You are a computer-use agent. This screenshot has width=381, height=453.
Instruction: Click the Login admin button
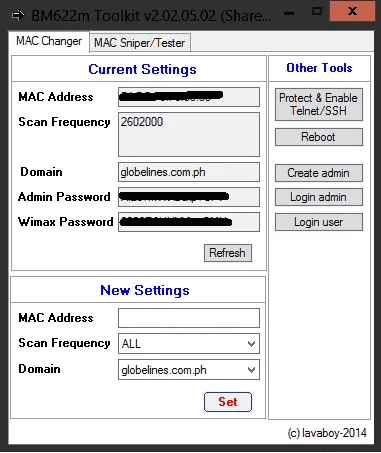click(x=319, y=197)
